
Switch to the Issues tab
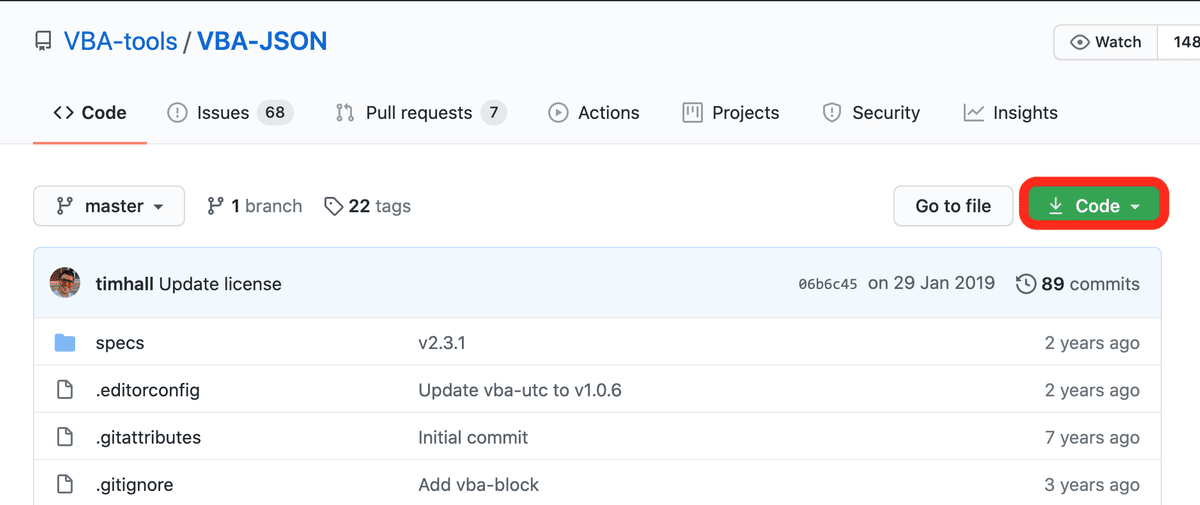coord(221,113)
